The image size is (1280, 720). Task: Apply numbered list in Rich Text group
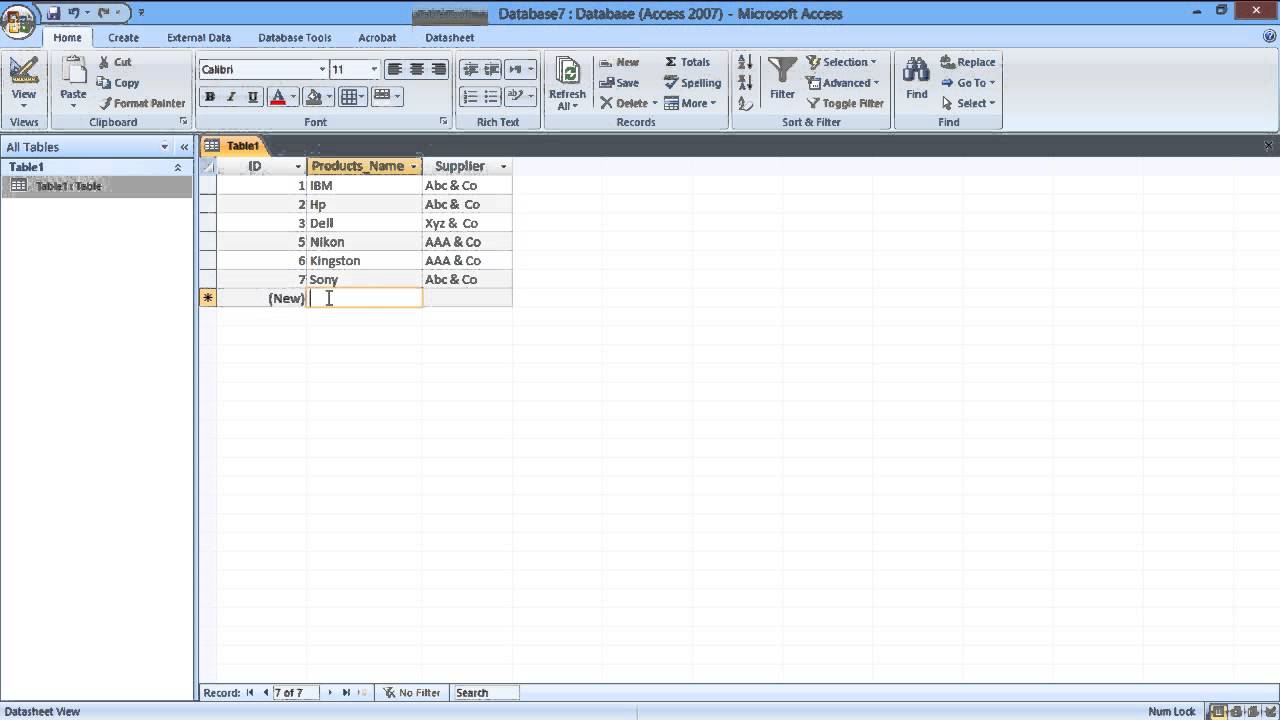click(469, 96)
